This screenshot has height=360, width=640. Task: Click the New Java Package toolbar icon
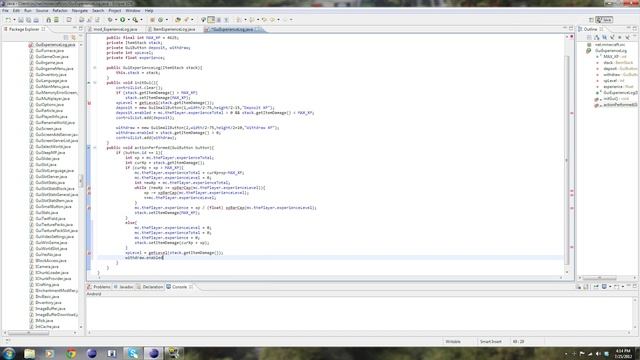click(152, 20)
